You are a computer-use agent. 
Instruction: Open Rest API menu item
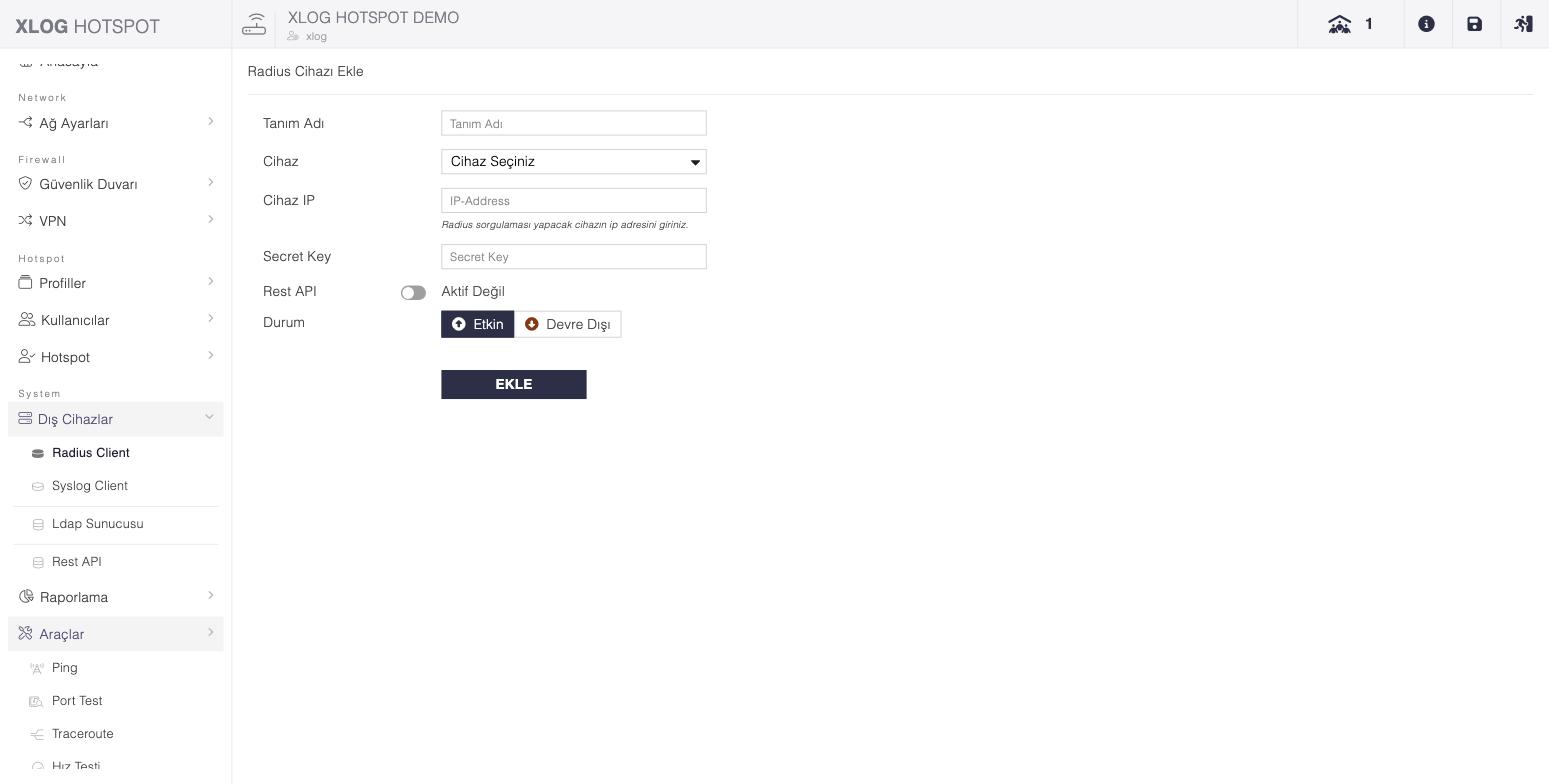tap(77, 562)
